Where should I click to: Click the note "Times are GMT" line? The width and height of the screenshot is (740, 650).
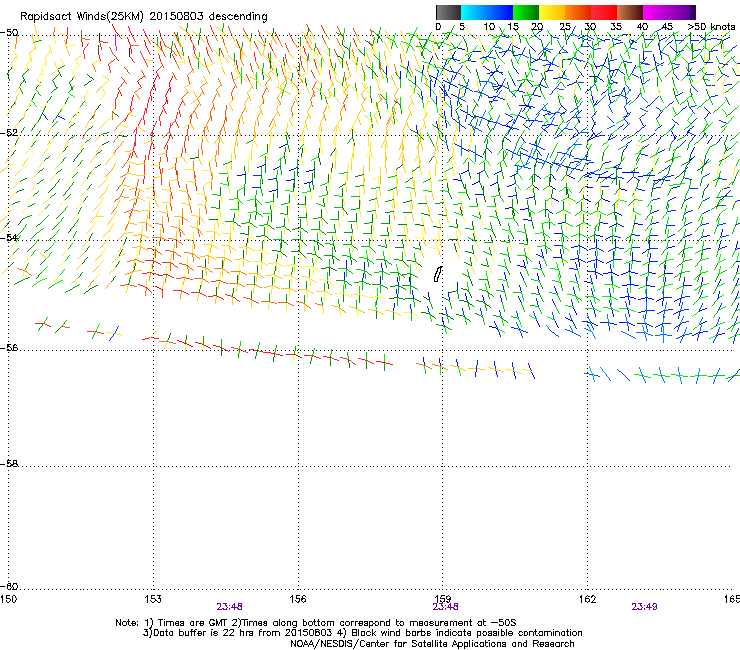pyautogui.click(x=316, y=623)
